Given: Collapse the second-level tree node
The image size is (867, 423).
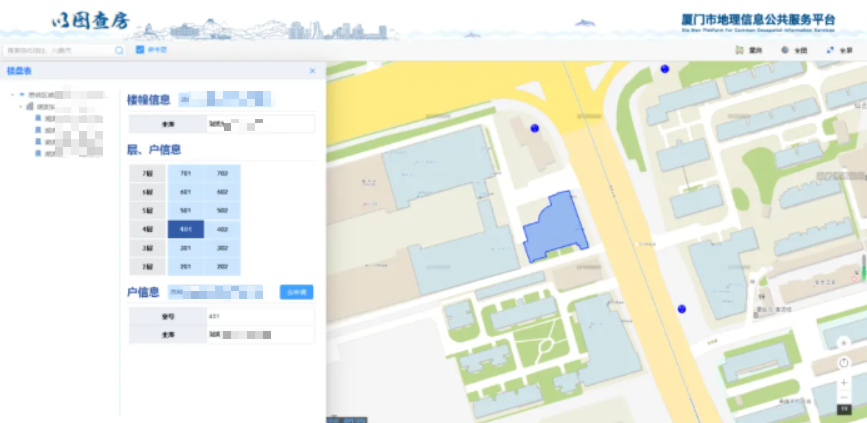Looking at the screenshot, I should coord(20,106).
